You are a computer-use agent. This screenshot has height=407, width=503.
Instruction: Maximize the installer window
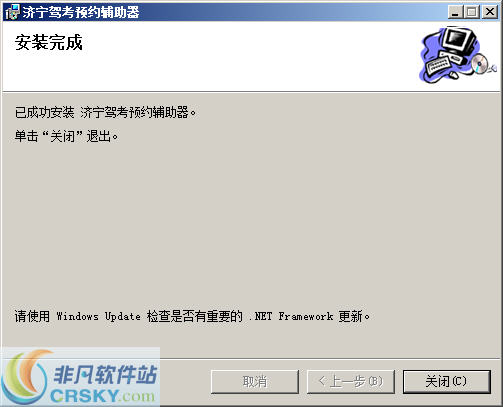click(x=472, y=12)
